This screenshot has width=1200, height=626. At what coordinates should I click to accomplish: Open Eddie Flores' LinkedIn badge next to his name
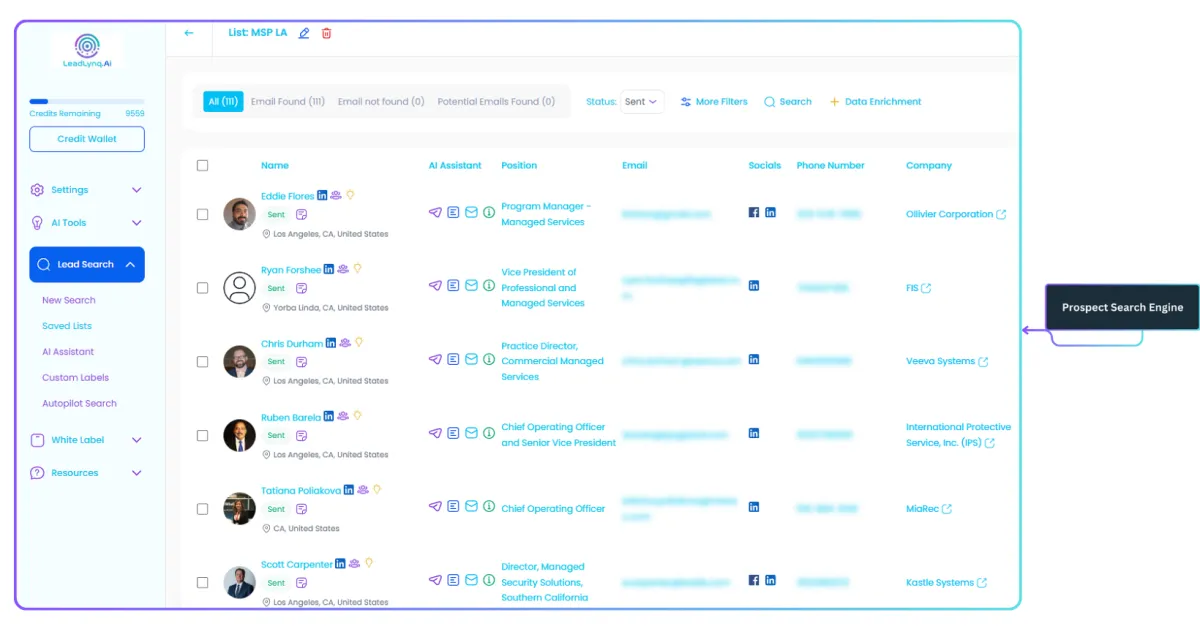321,196
